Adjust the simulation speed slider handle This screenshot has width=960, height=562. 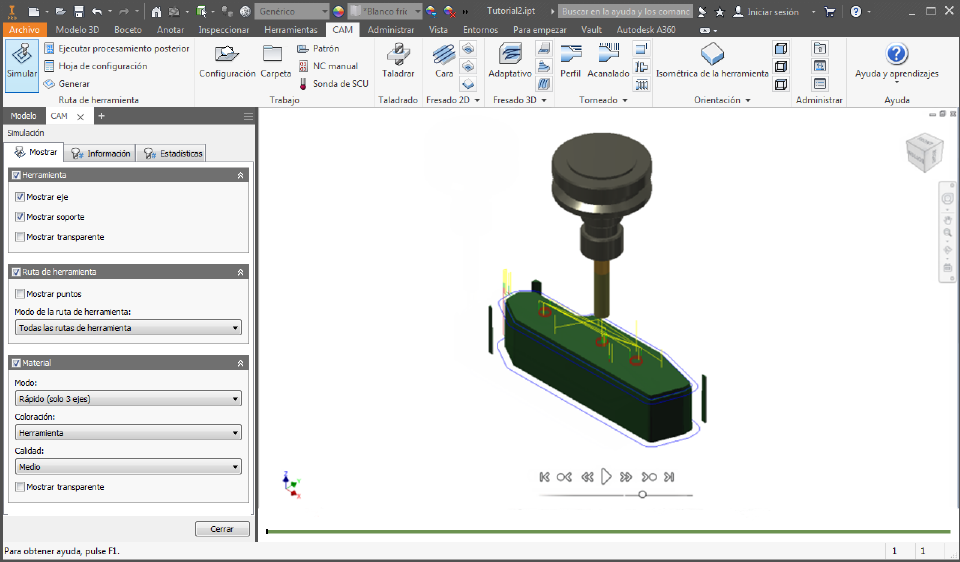tap(642, 495)
